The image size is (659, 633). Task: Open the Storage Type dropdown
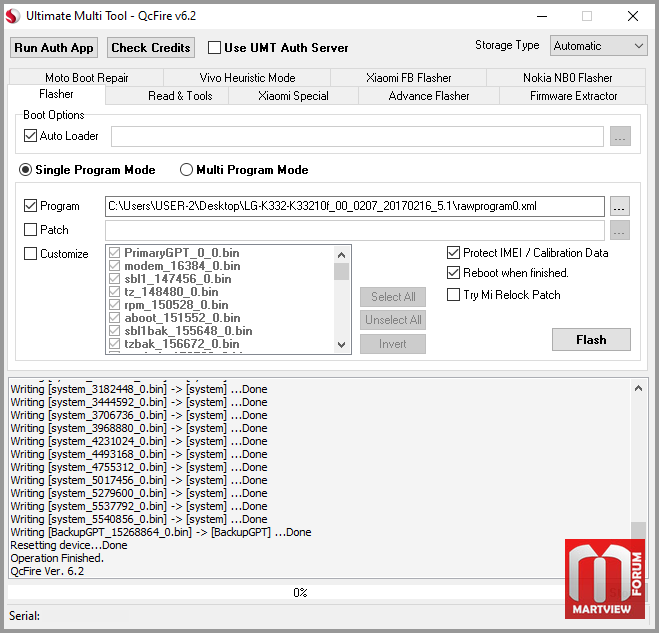point(598,45)
